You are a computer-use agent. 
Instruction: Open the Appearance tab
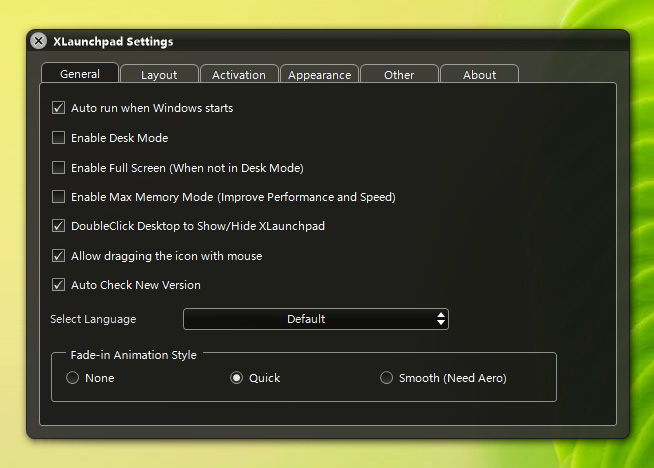(x=319, y=75)
